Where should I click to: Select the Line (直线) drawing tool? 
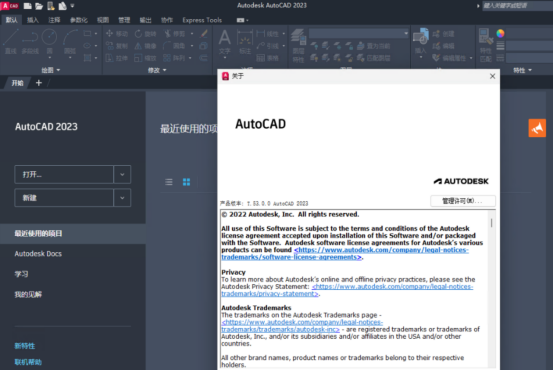coord(11,41)
